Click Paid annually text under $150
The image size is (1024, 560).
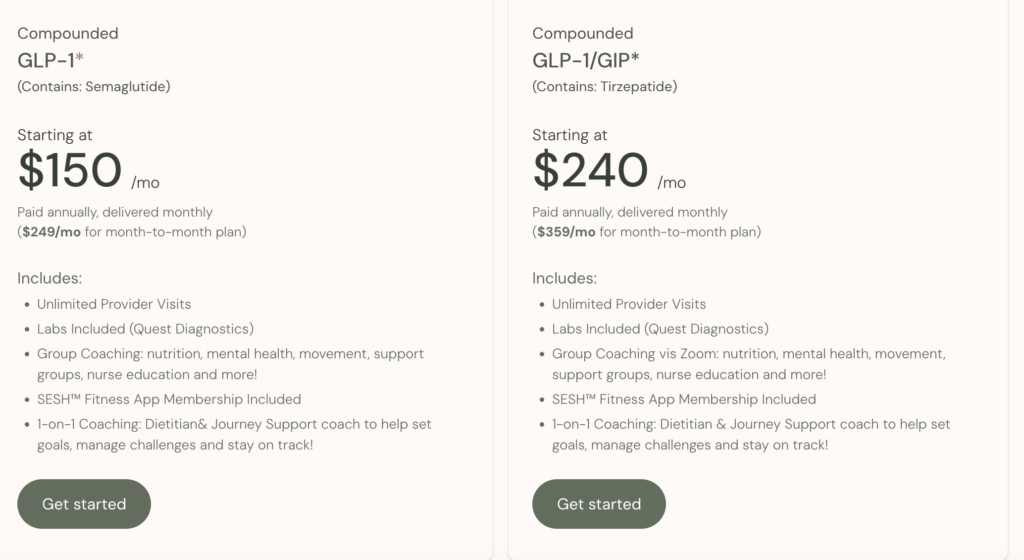(x=115, y=212)
